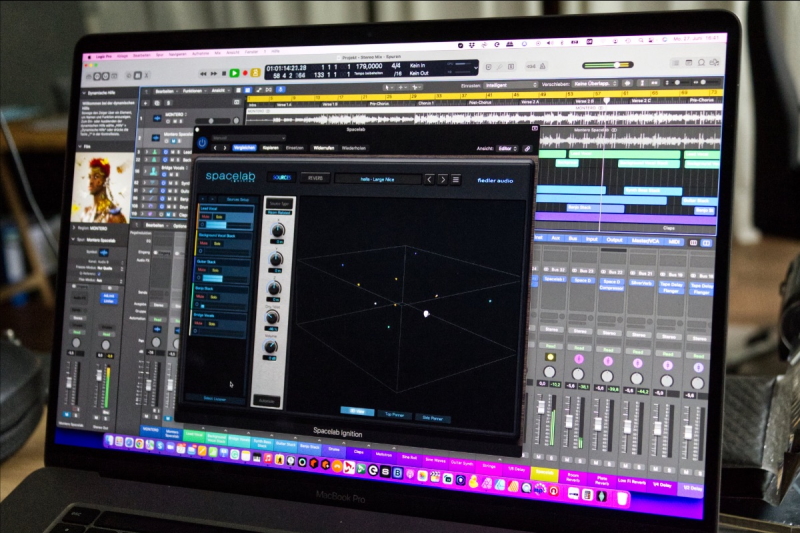Open the Einrasten Intelligent snap dropdown
This screenshot has width=800, height=533.
(x=510, y=85)
